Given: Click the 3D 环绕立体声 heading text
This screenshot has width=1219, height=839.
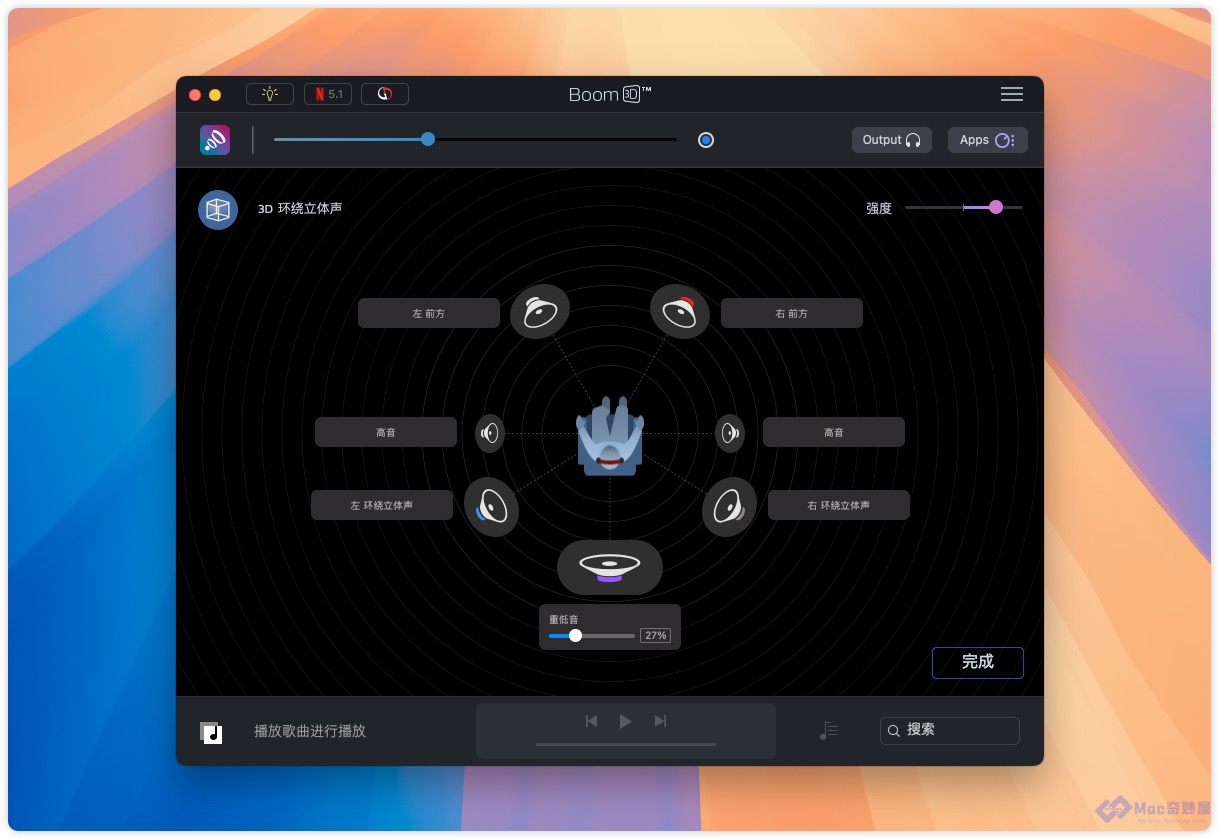Looking at the screenshot, I should click(300, 209).
